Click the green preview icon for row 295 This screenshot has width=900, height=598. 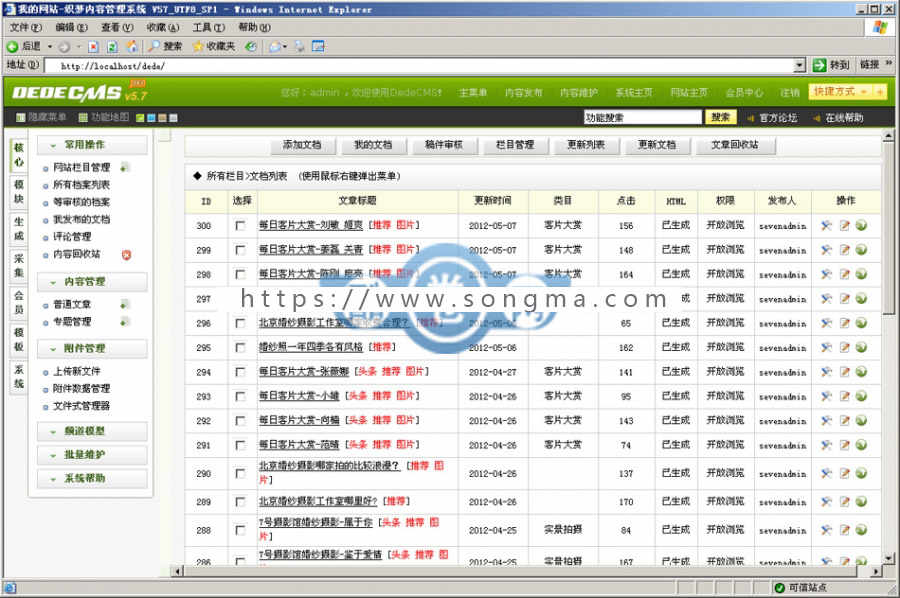[862, 347]
